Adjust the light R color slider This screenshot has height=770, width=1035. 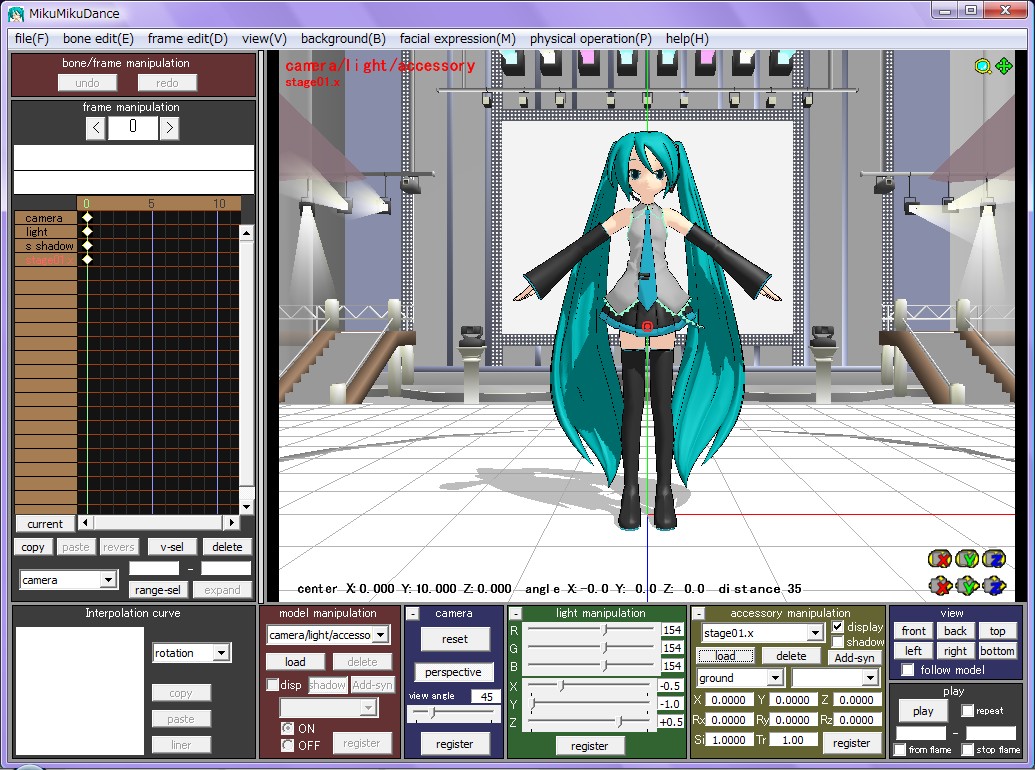(x=591, y=630)
